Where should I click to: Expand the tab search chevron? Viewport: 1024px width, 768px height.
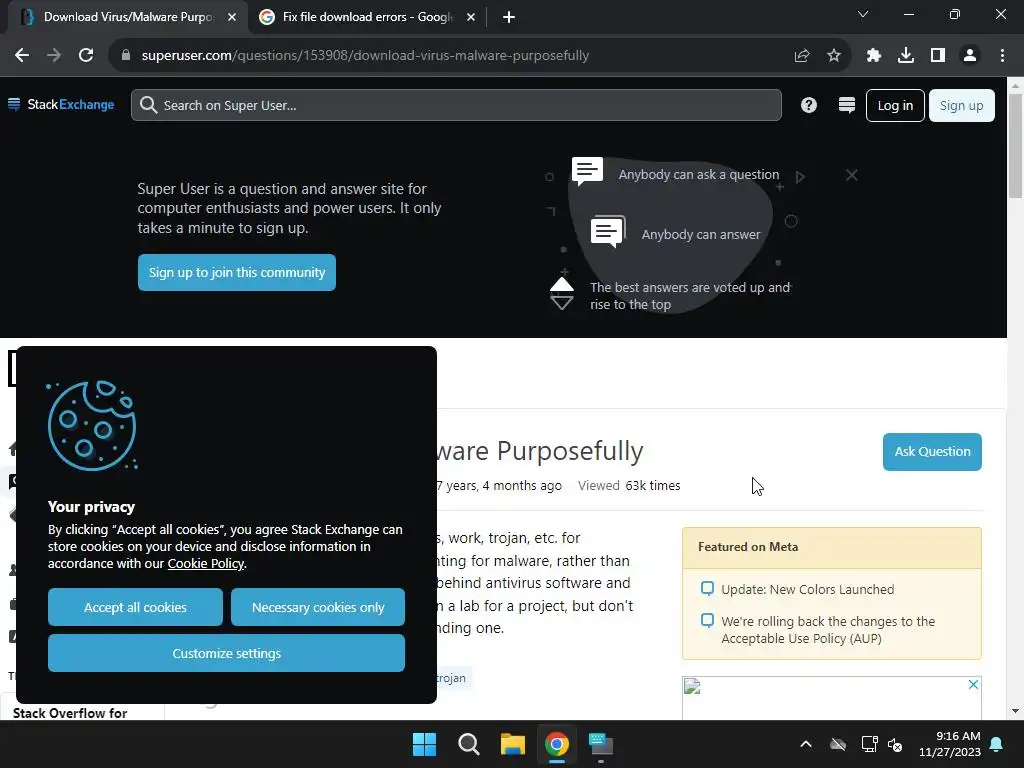click(x=863, y=14)
